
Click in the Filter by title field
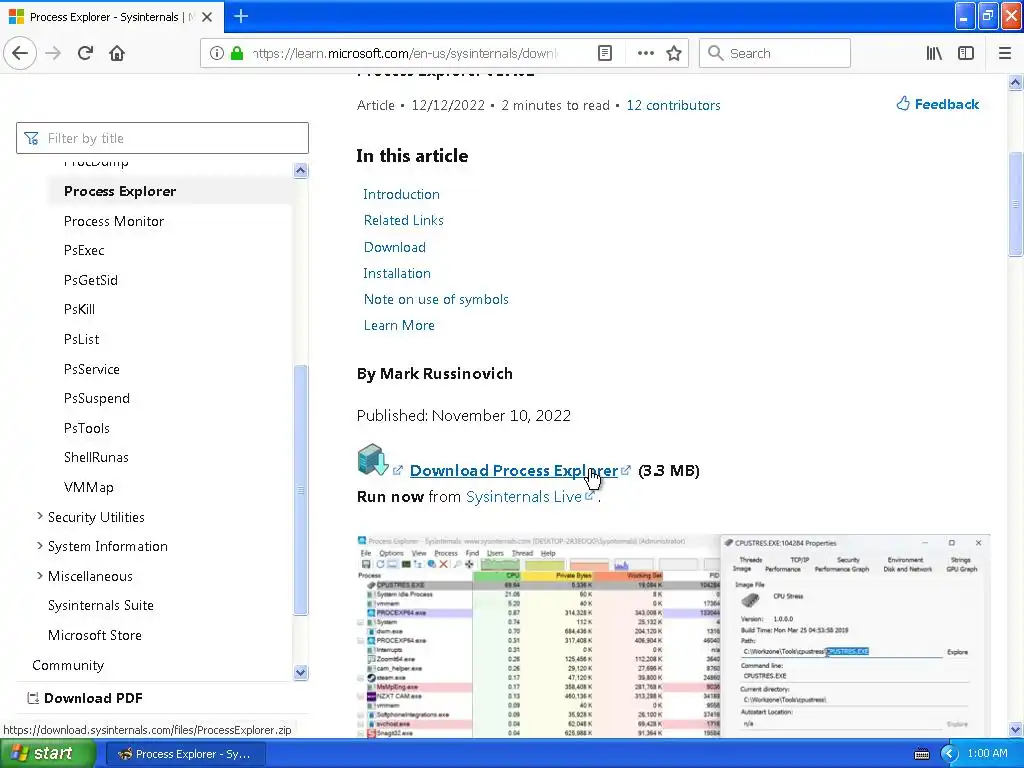click(162, 138)
